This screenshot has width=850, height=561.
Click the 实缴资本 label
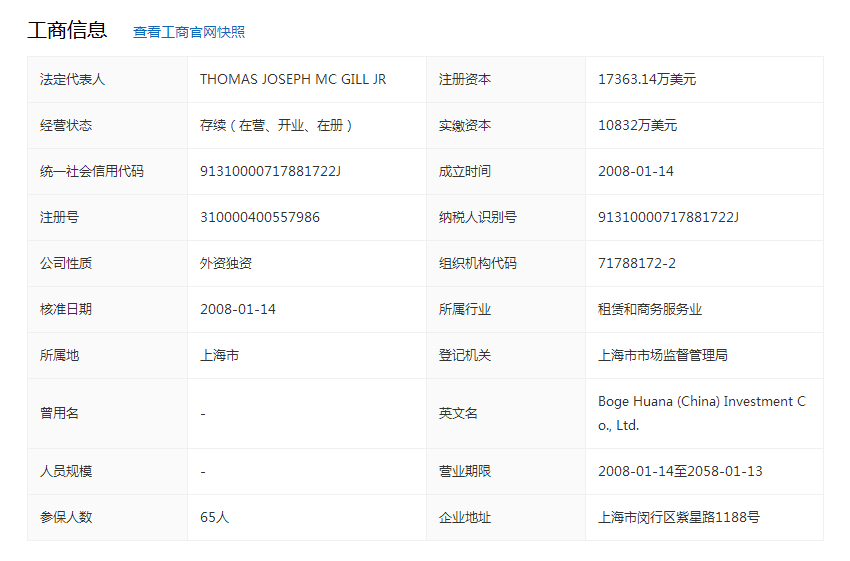click(465, 125)
